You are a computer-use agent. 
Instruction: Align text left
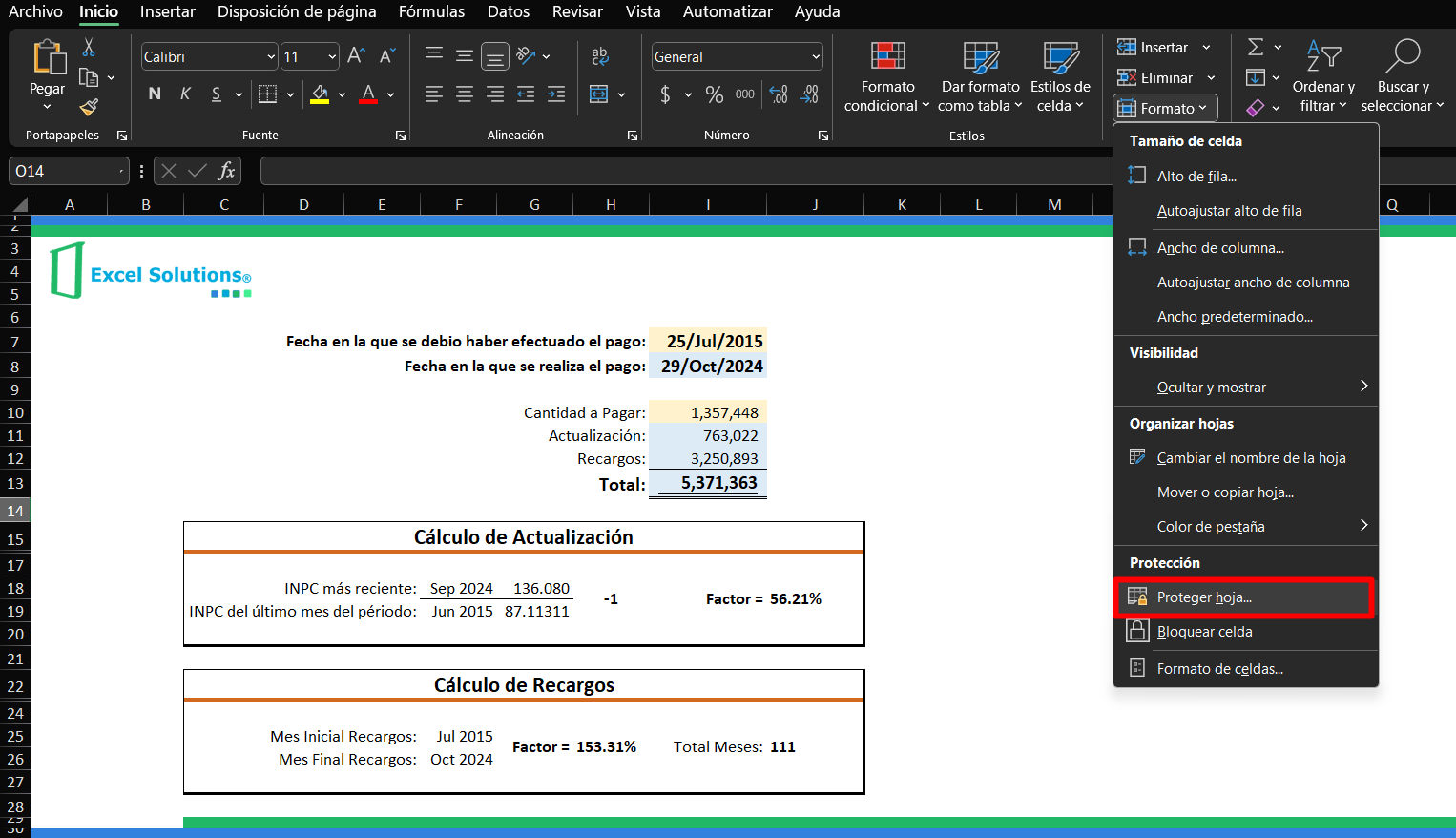(x=434, y=94)
